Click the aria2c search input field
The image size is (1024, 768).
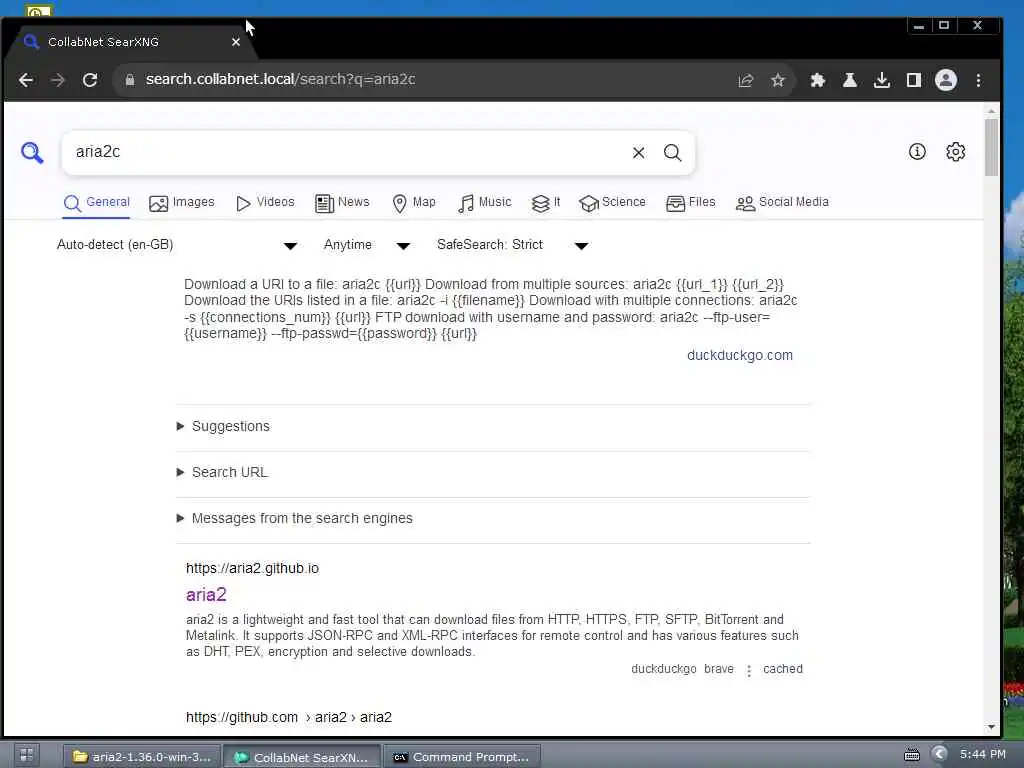pyautogui.click(x=346, y=152)
